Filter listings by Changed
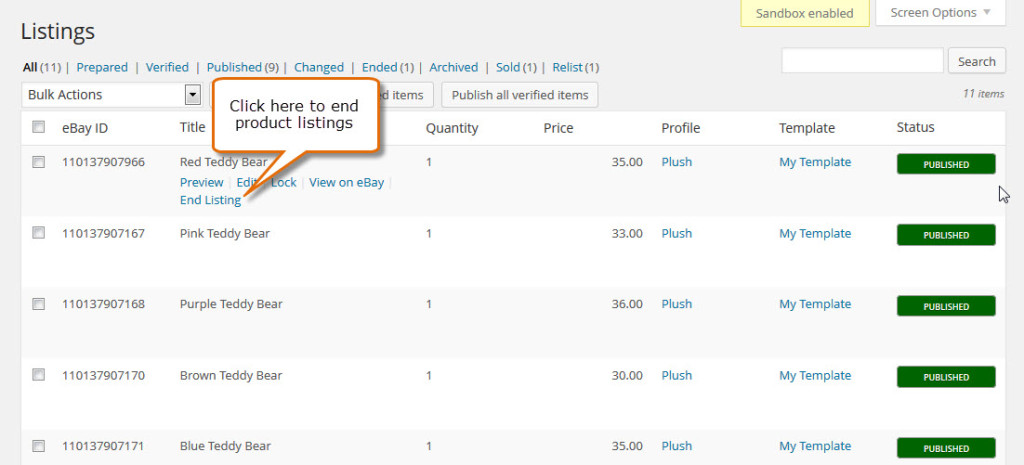This screenshot has width=1024, height=465. 319,67
